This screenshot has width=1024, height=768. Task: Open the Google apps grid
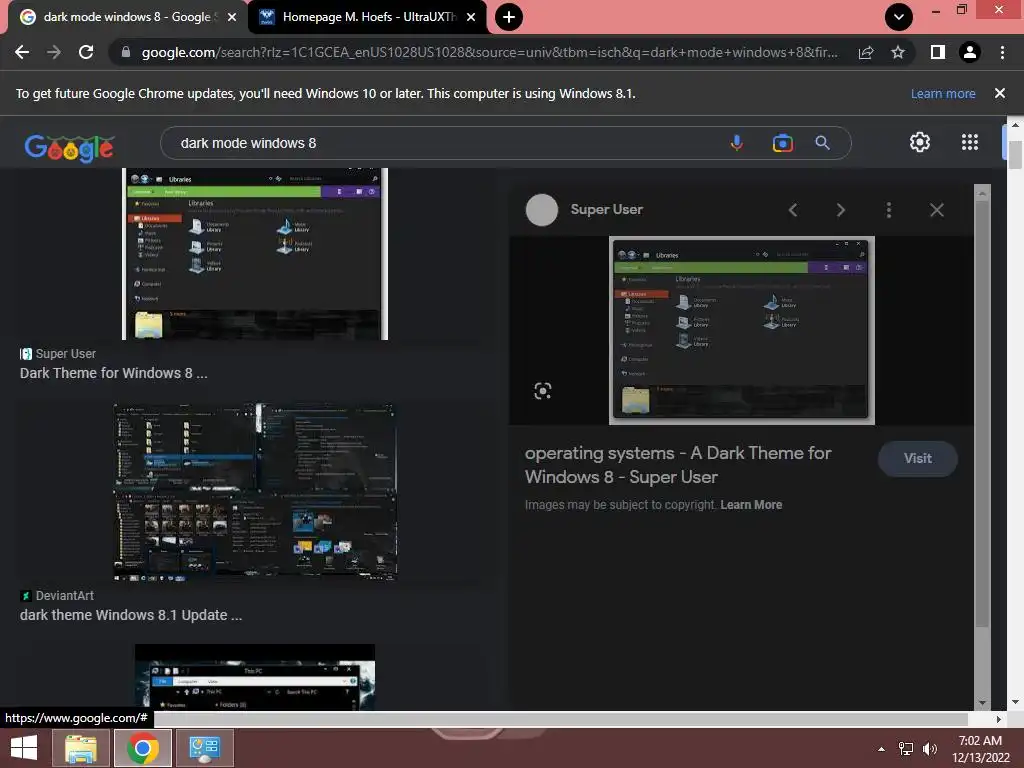[x=970, y=142]
